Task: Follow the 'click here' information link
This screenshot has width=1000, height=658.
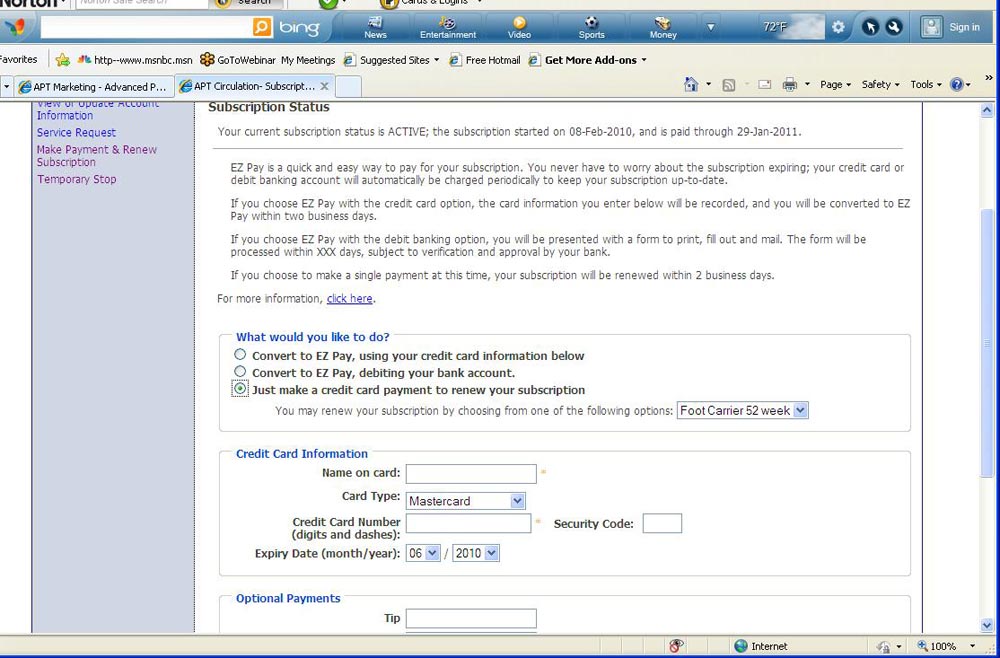Action: pos(349,299)
